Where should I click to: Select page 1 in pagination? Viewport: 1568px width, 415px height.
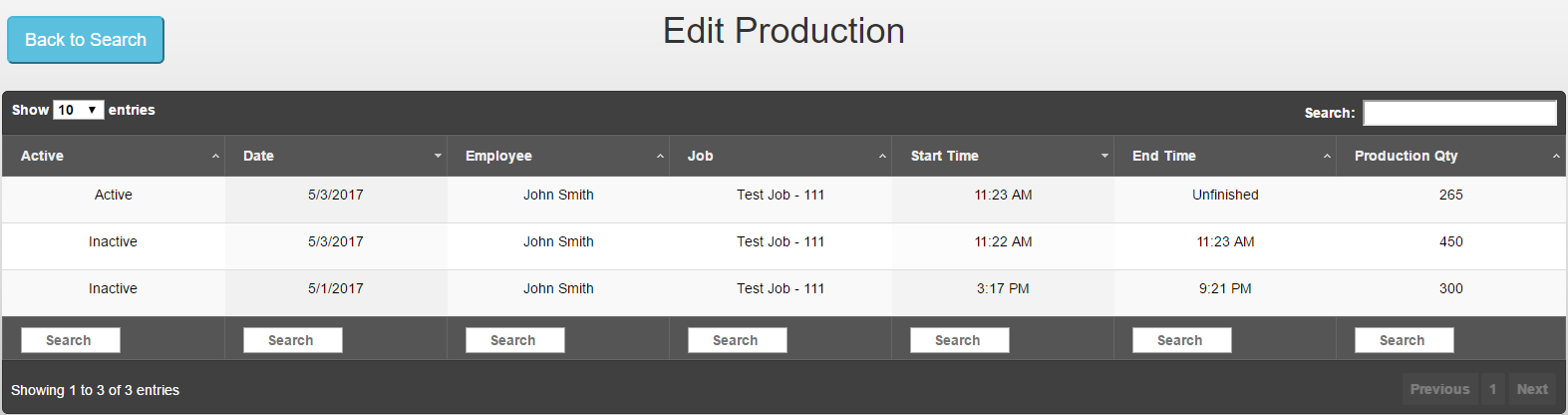pos(1493,389)
